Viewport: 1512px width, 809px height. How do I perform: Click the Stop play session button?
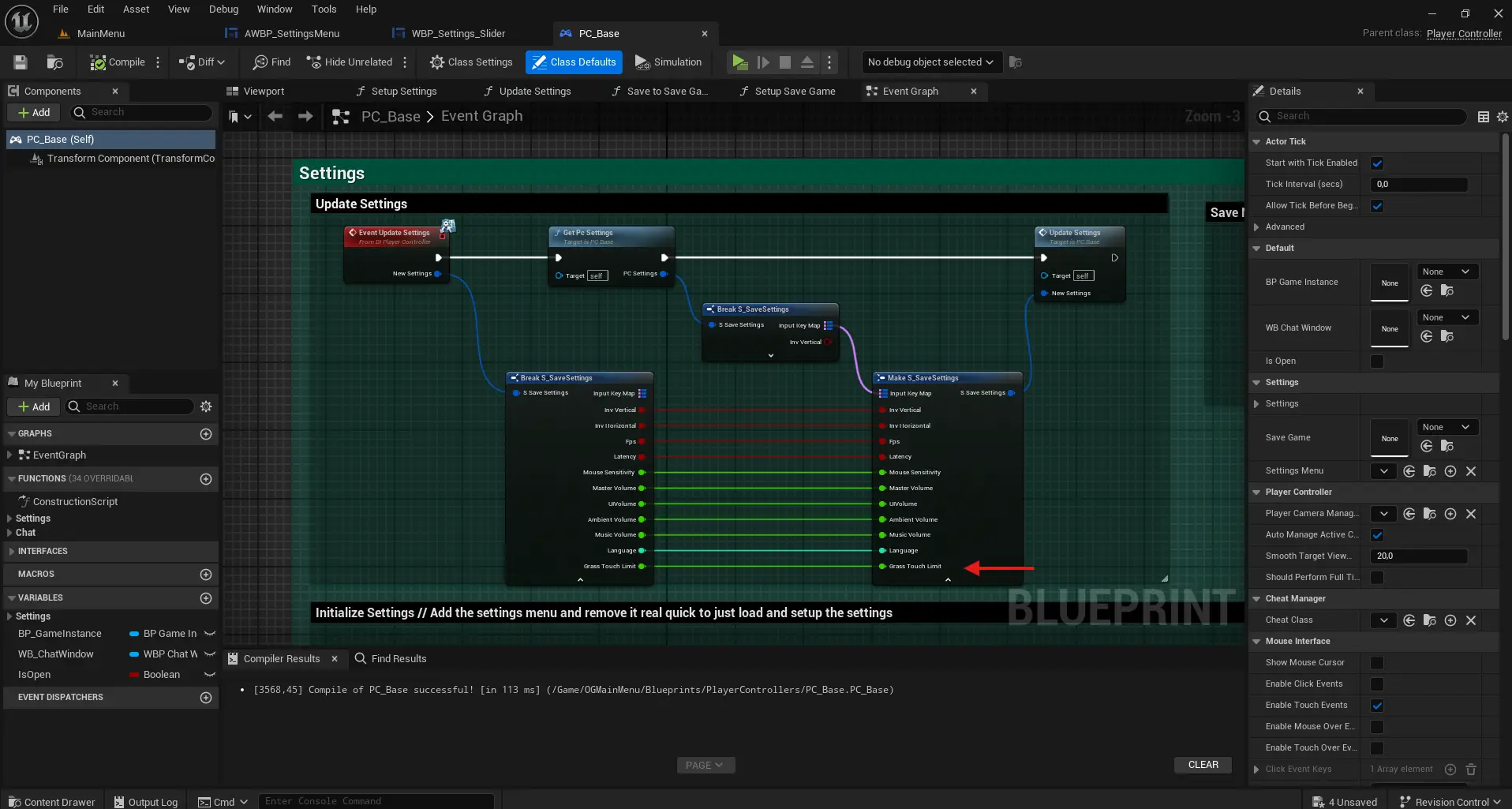[785, 62]
